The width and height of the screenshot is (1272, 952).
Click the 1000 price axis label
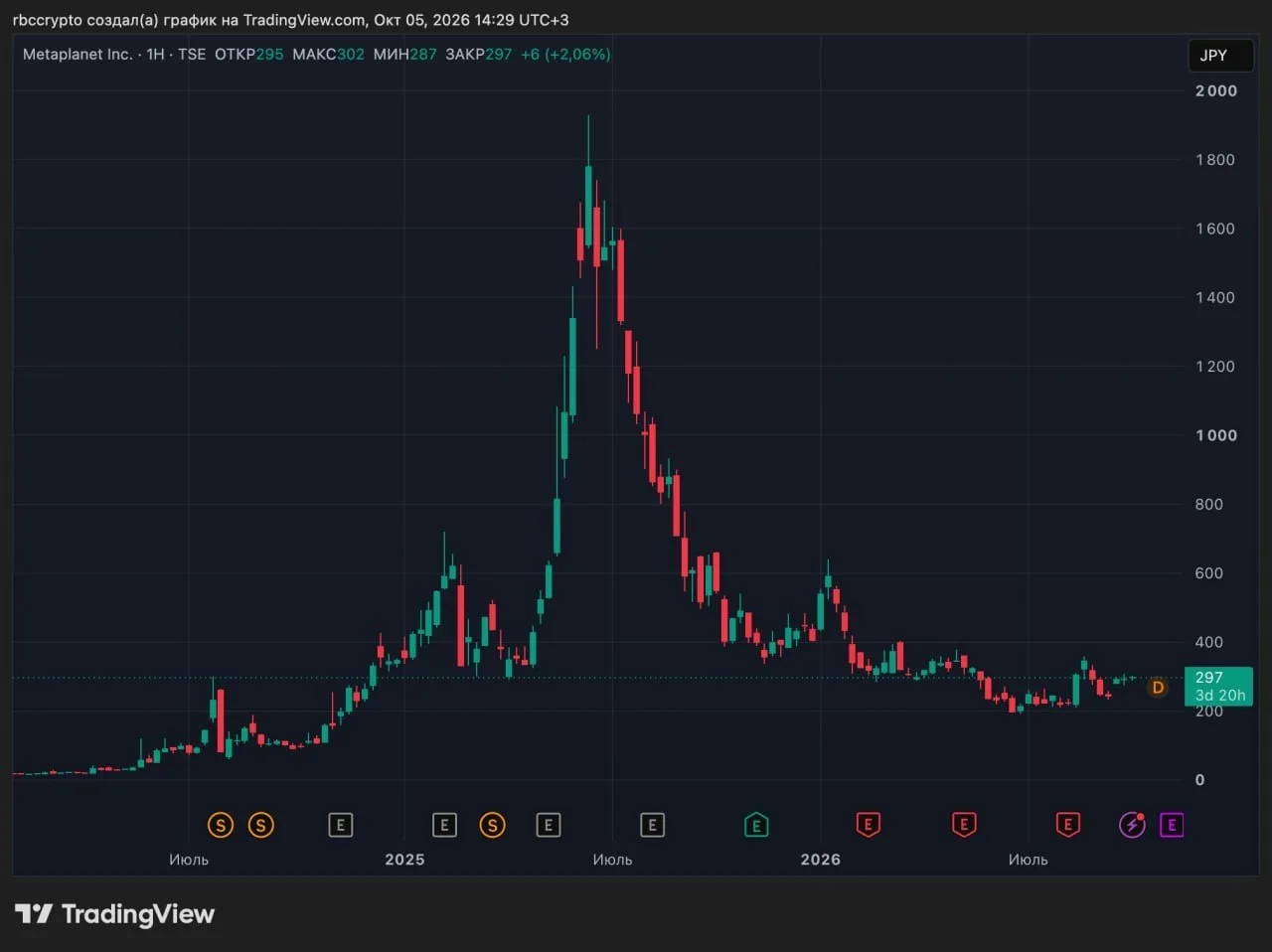click(x=1216, y=435)
